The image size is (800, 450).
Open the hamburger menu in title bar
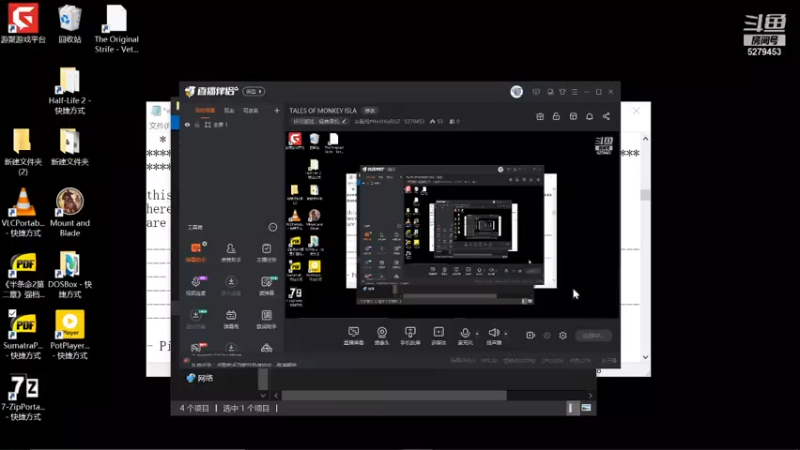[x=574, y=92]
